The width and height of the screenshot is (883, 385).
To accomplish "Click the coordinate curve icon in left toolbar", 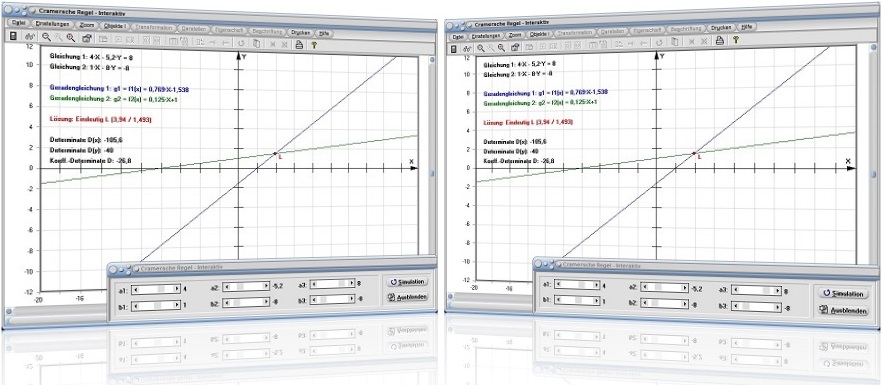I will pos(29,37).
